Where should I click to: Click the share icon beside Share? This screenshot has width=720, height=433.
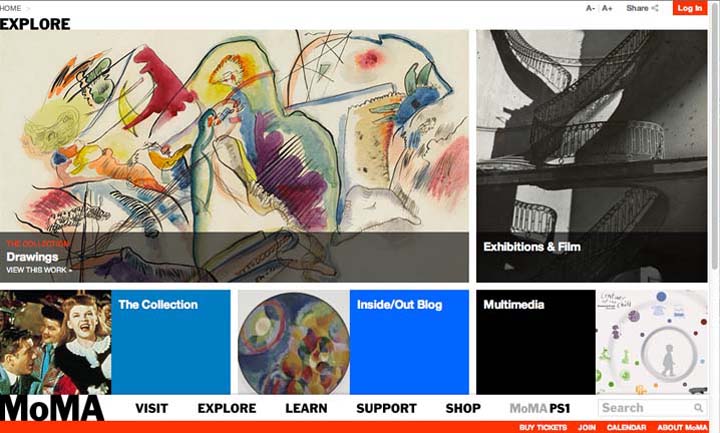655,8
